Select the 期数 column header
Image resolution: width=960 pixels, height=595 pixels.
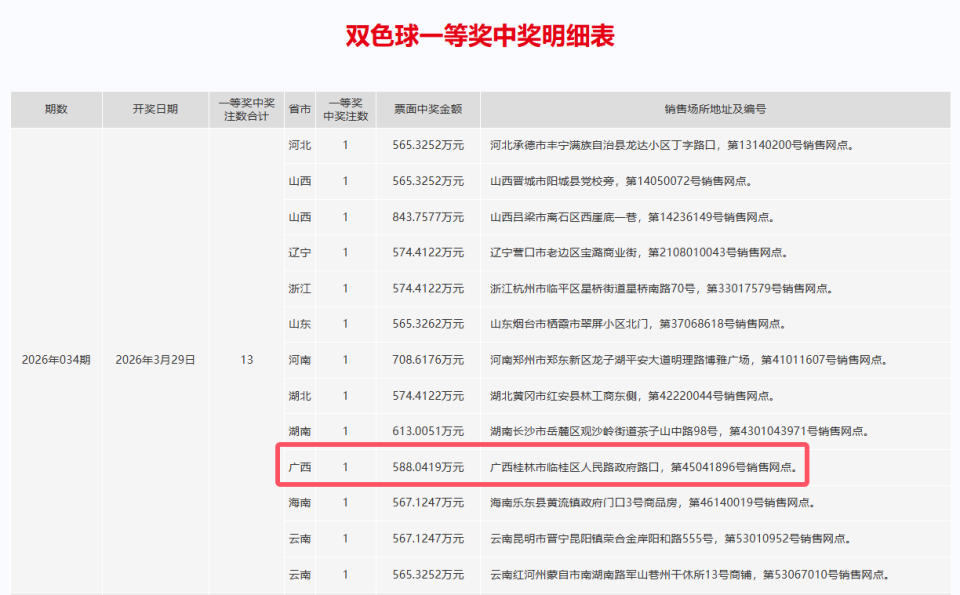pyautogui.click(x=56, y=110)
